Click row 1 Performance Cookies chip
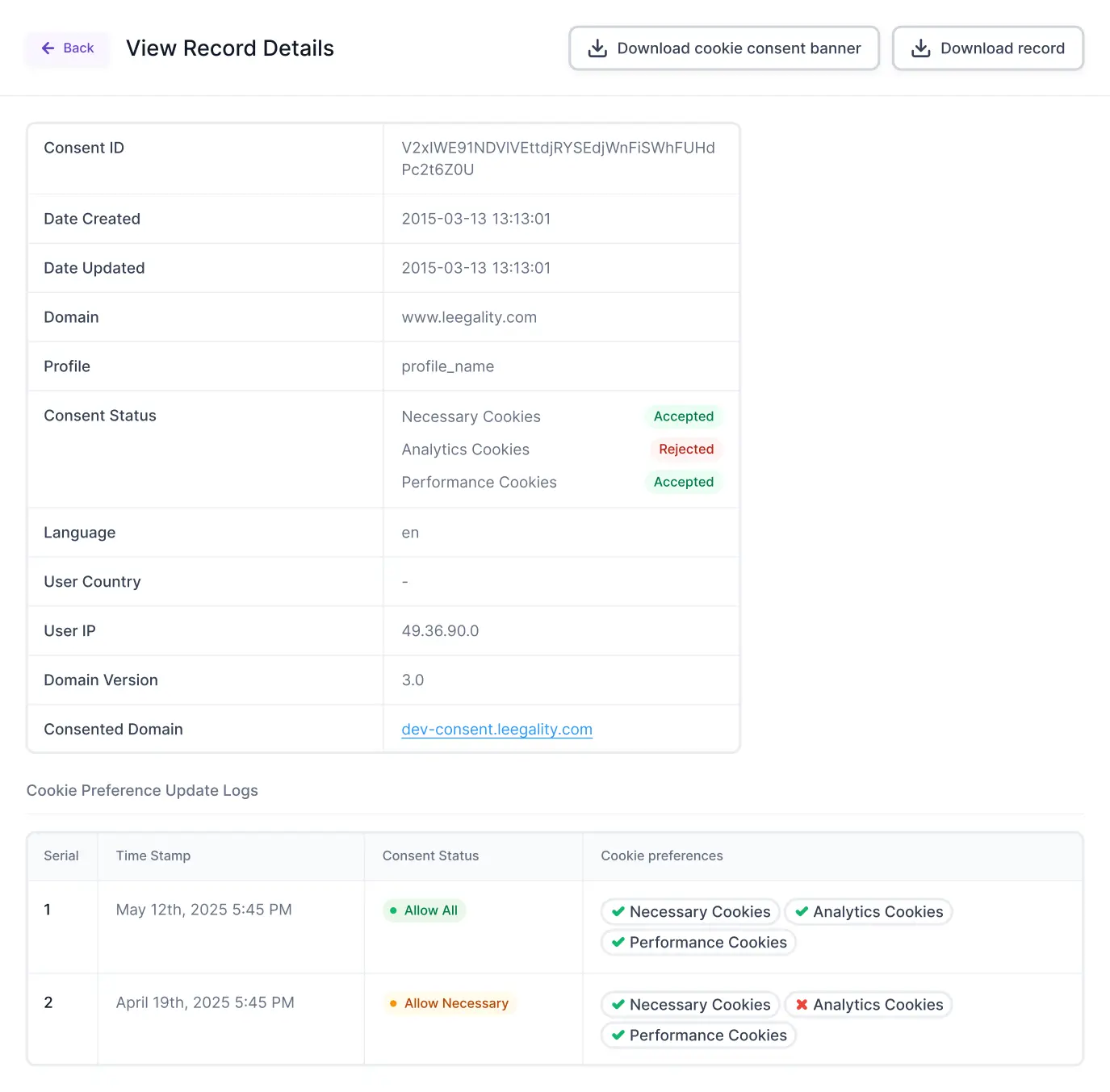Image resolution: width=1110 pixels, height=1092 pixels. click(699, 942)
